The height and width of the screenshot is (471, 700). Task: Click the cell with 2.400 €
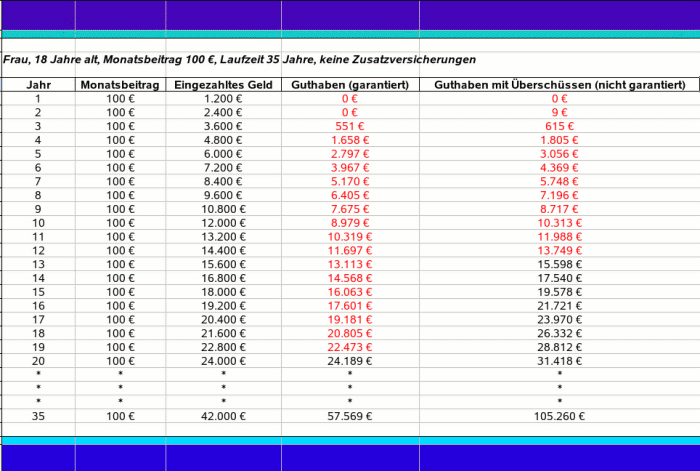pyautogui.click(x=223, y=113)
